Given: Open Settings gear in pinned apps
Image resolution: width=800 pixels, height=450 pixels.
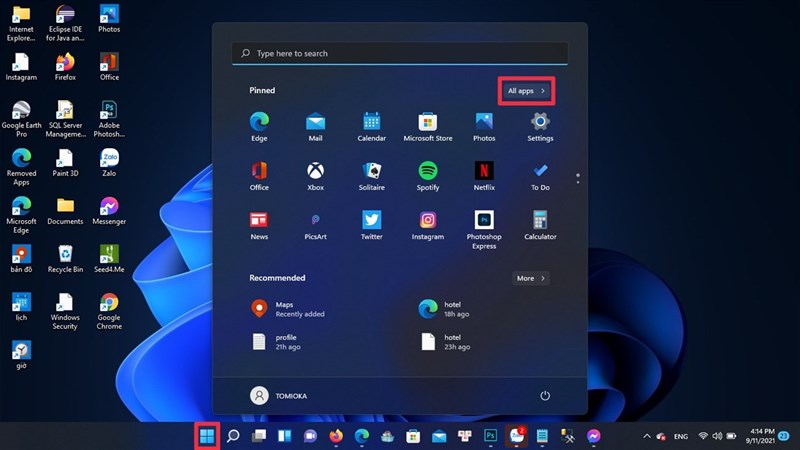Looking at the screenshot, I should [540, 127].
